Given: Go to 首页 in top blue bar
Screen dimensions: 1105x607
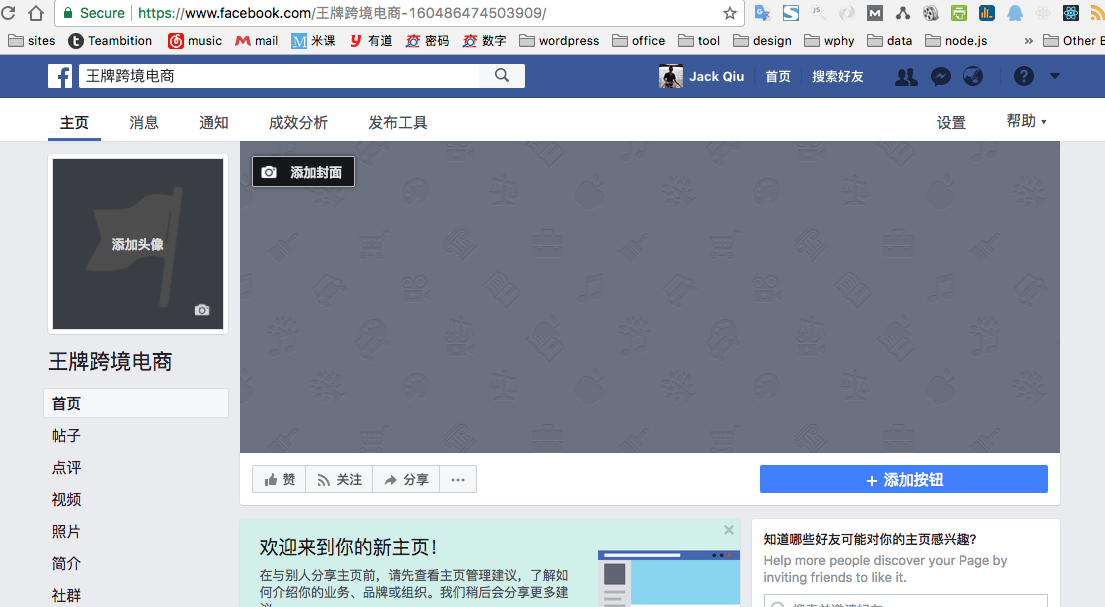Looking at the screenshot, I should [x=778, y=76].
